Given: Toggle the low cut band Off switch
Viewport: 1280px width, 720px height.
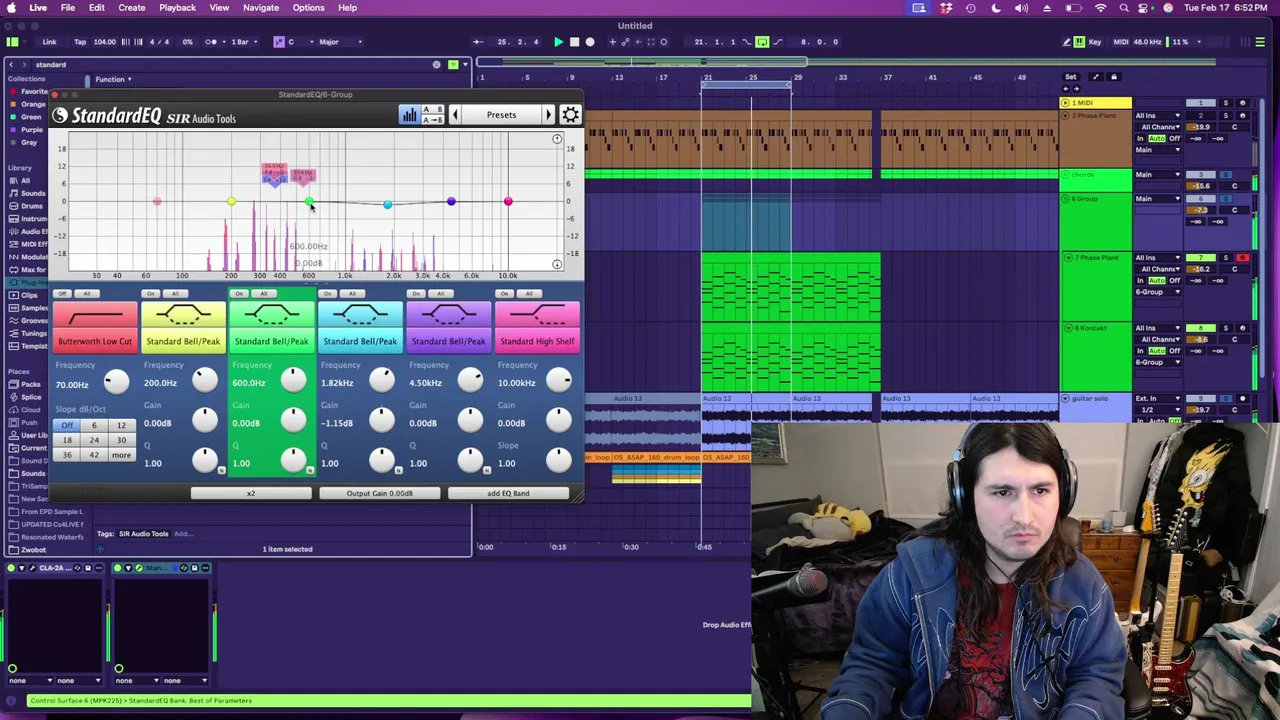Looking at the screenshot, I should (x=62, y=294).
